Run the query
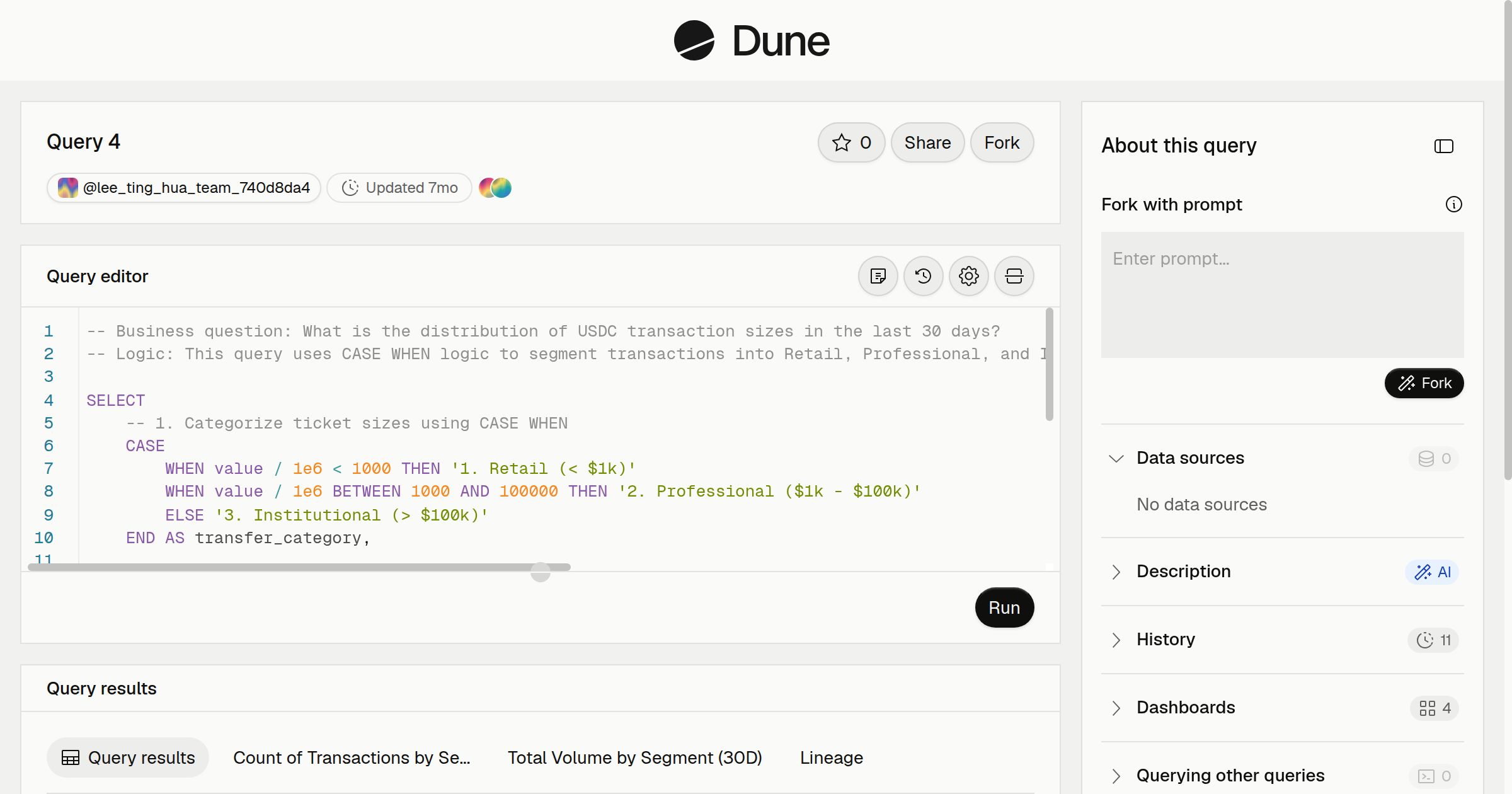Image resolution: width=1512 pixels, height=794 pixels. (1004, 607)
